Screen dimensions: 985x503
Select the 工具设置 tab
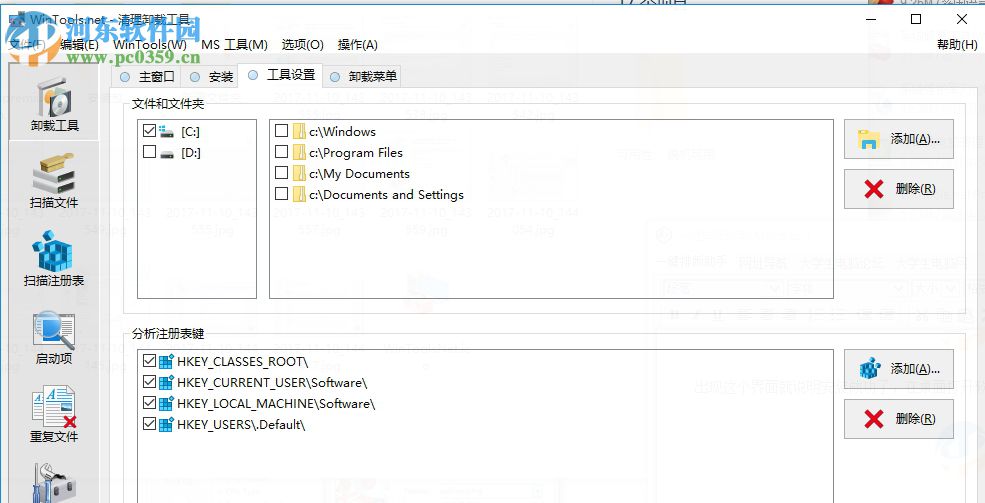pos(281,75)
